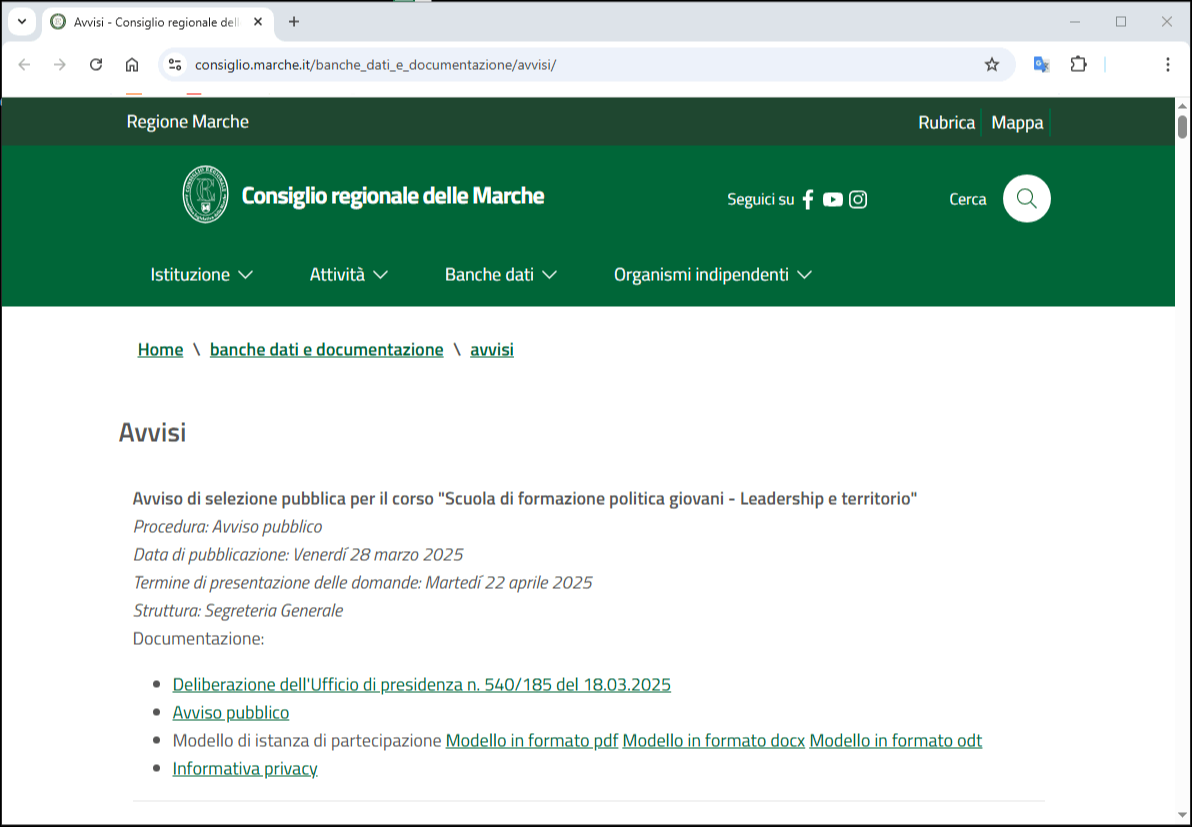Click the Cerca label
The width and height of the screenshot is (1192, 827).
point(968,199)
